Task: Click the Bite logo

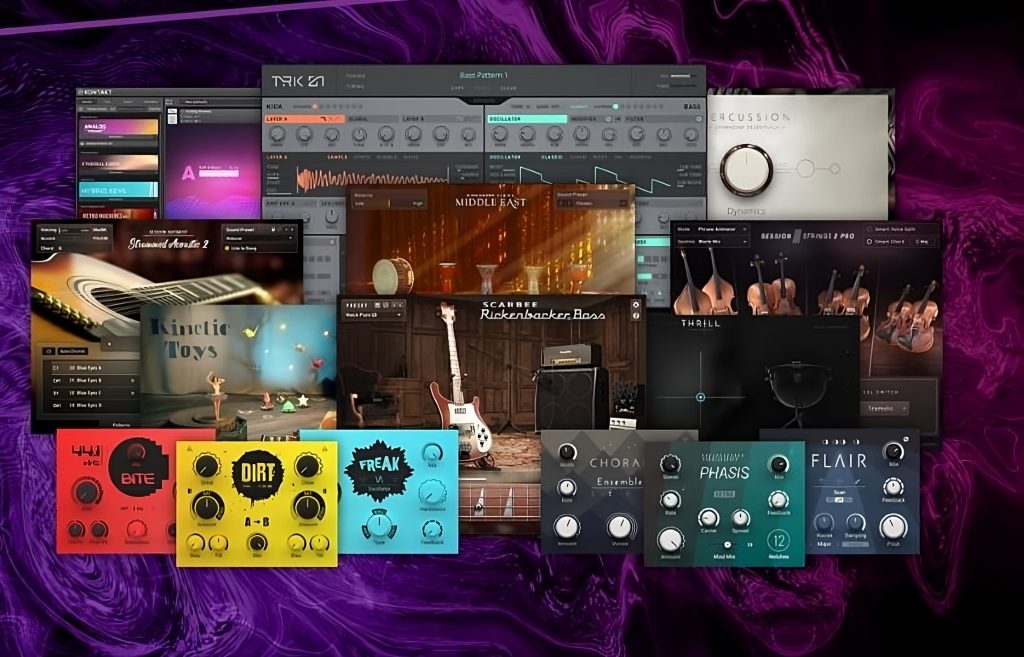Action: click(138, 468)
